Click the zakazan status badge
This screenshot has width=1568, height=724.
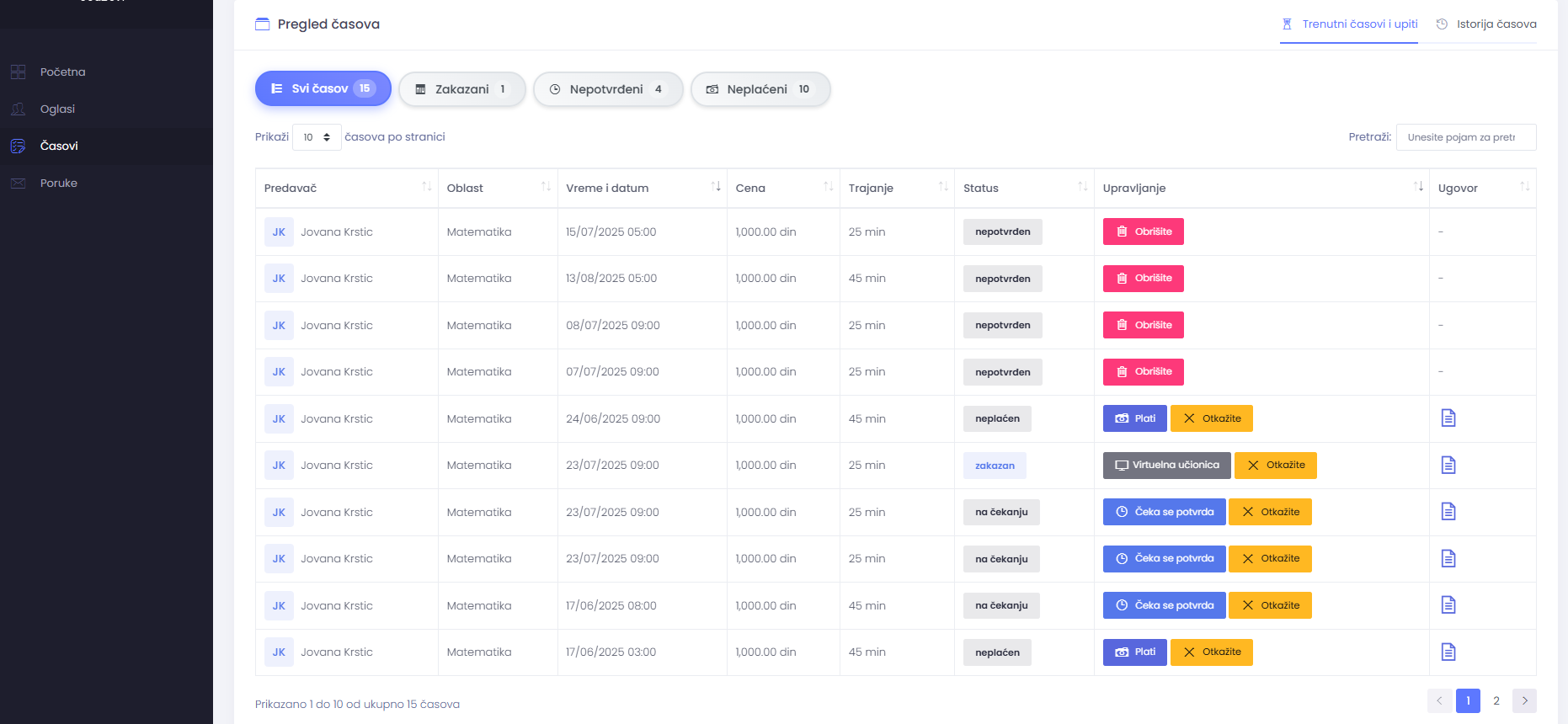pos(995,466)
